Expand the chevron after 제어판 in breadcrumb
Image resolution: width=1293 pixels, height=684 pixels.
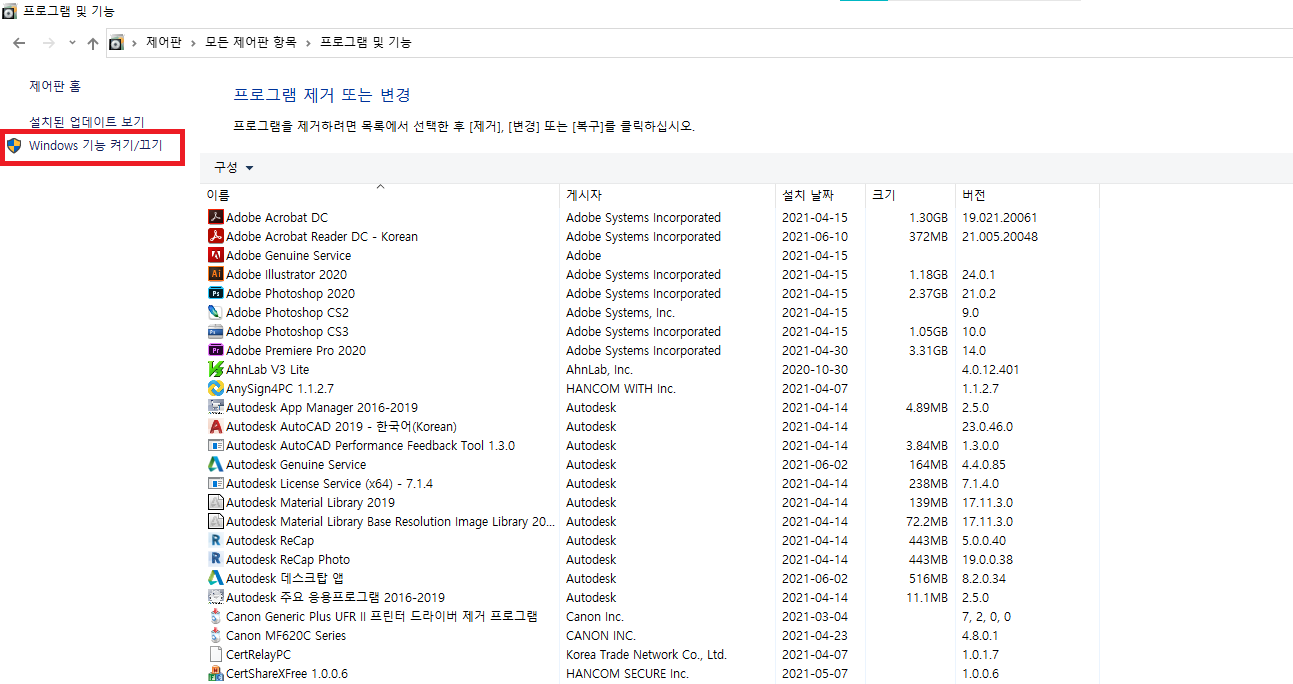coord(193,43)
